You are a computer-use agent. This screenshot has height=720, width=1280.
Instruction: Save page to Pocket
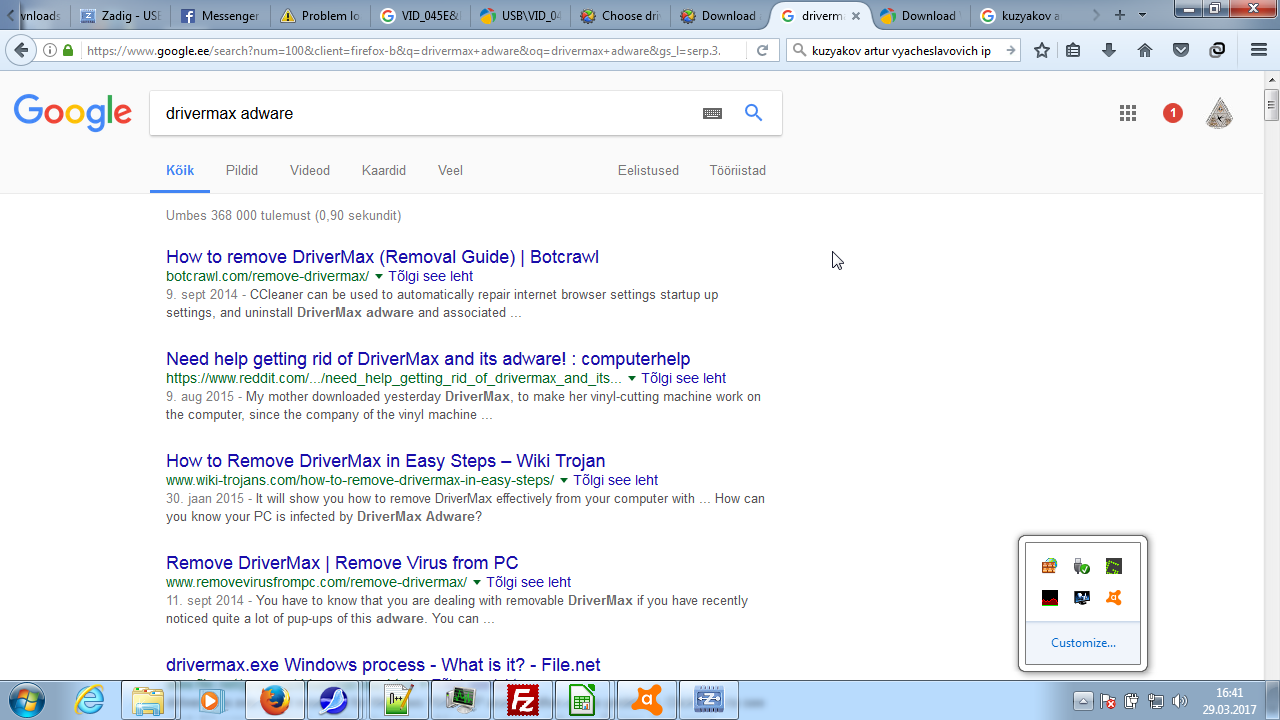(1181, 50)
